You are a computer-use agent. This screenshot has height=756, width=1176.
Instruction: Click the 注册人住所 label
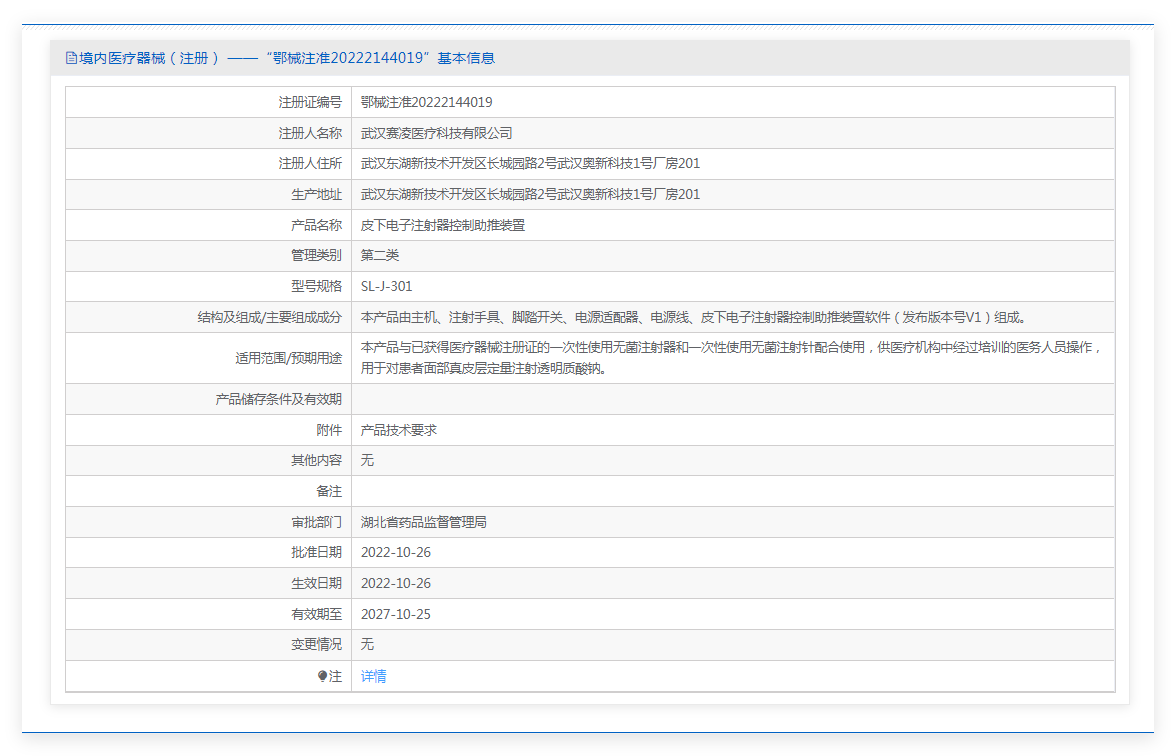click(310, 164)
